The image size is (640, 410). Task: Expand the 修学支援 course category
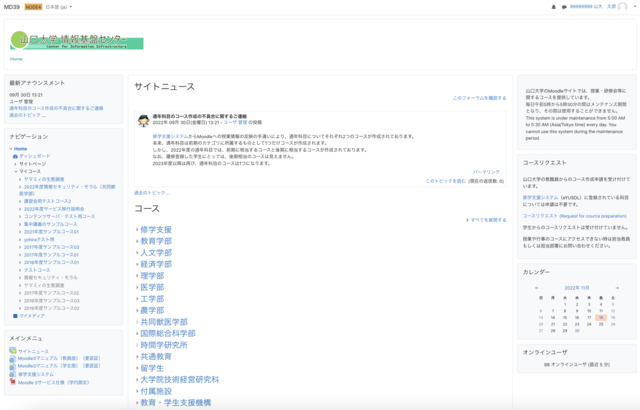click(137, 230)
